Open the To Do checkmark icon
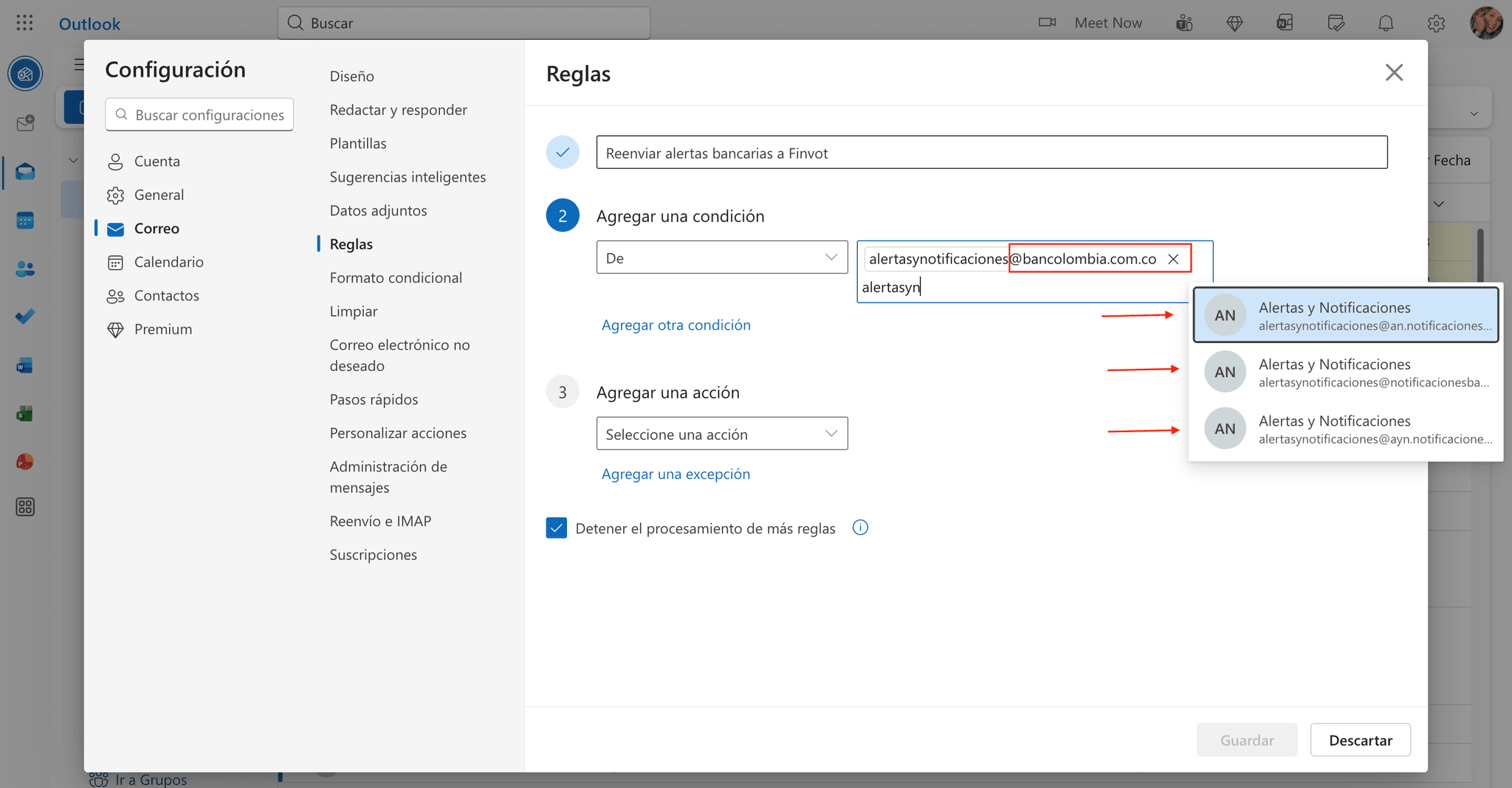This screenshot has height=788, width=1512. click(x=25, y=317)
